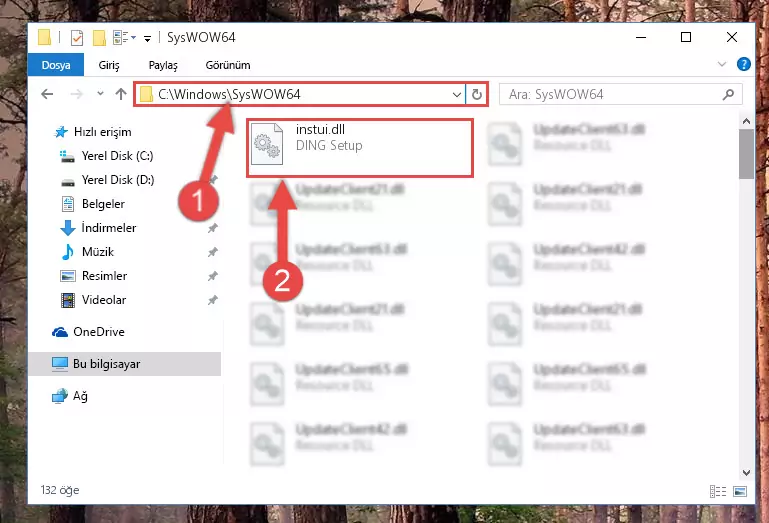Switch to the Paylaş ribbon tab
Image resolution: width=769 pixels, height=523 pixels.
(x=163, y=65)
